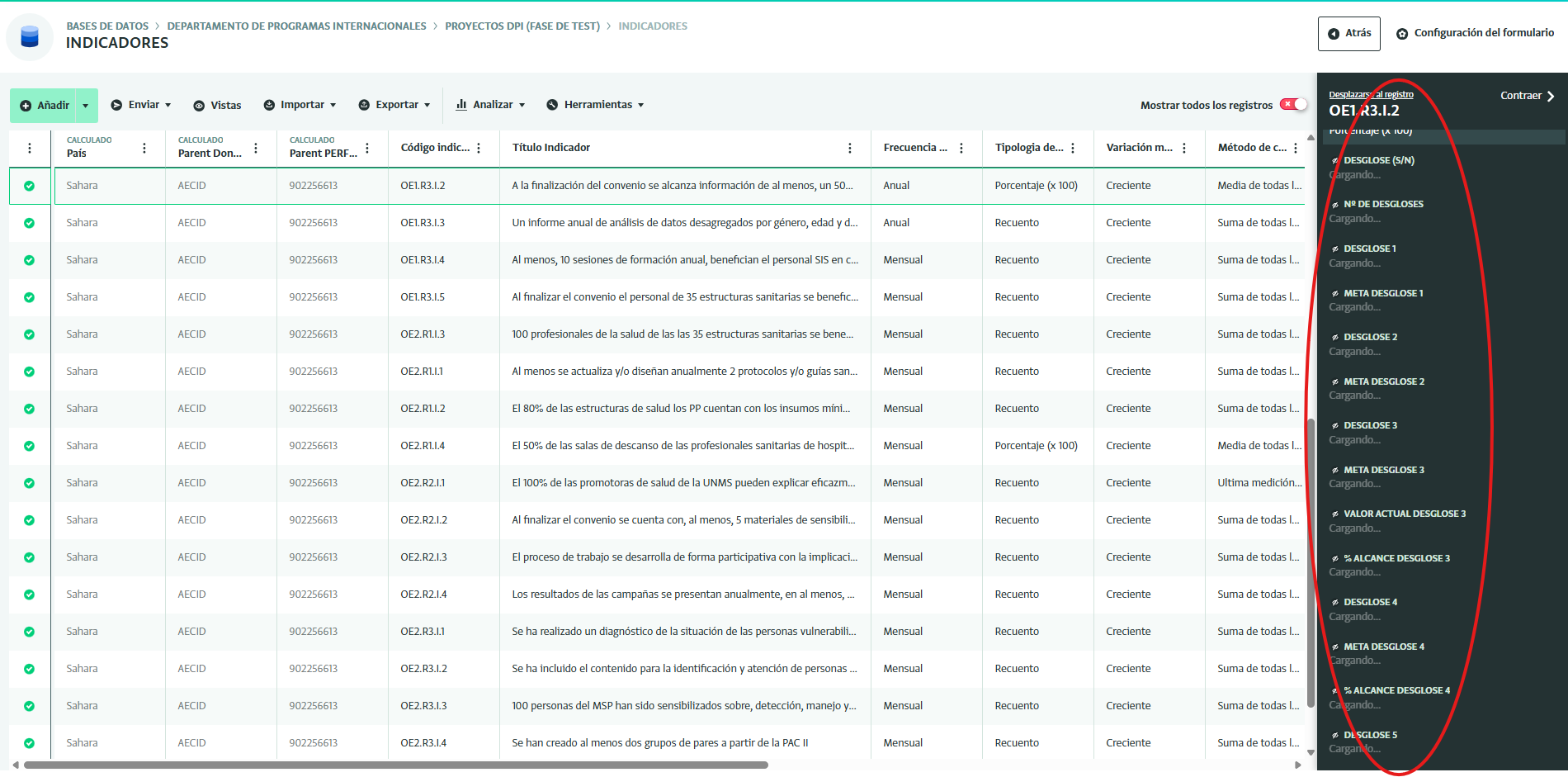Open the Importar menu
1568x777 pixels.
(x=300, y=105)
